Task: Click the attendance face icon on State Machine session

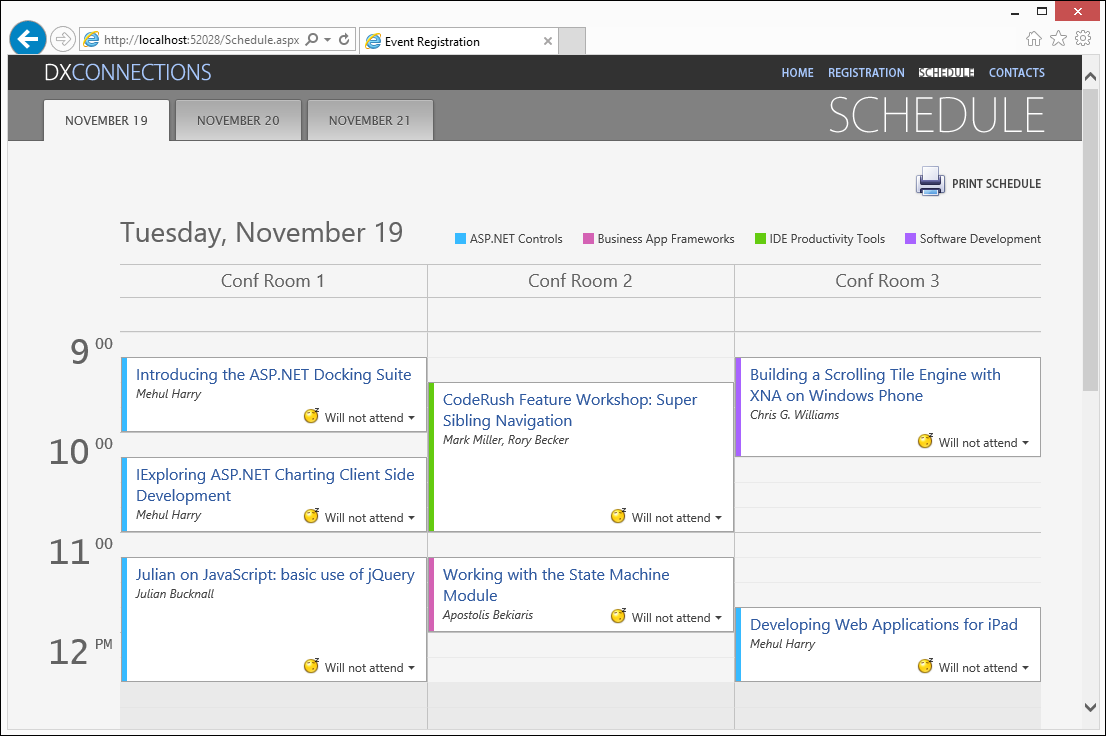Action: pos(618,617)
